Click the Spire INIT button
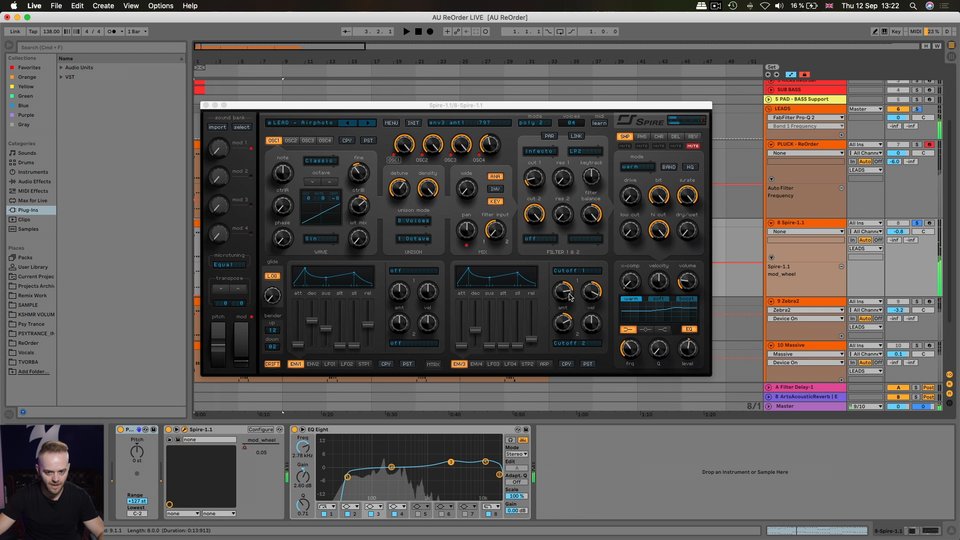 coord(413,123)
